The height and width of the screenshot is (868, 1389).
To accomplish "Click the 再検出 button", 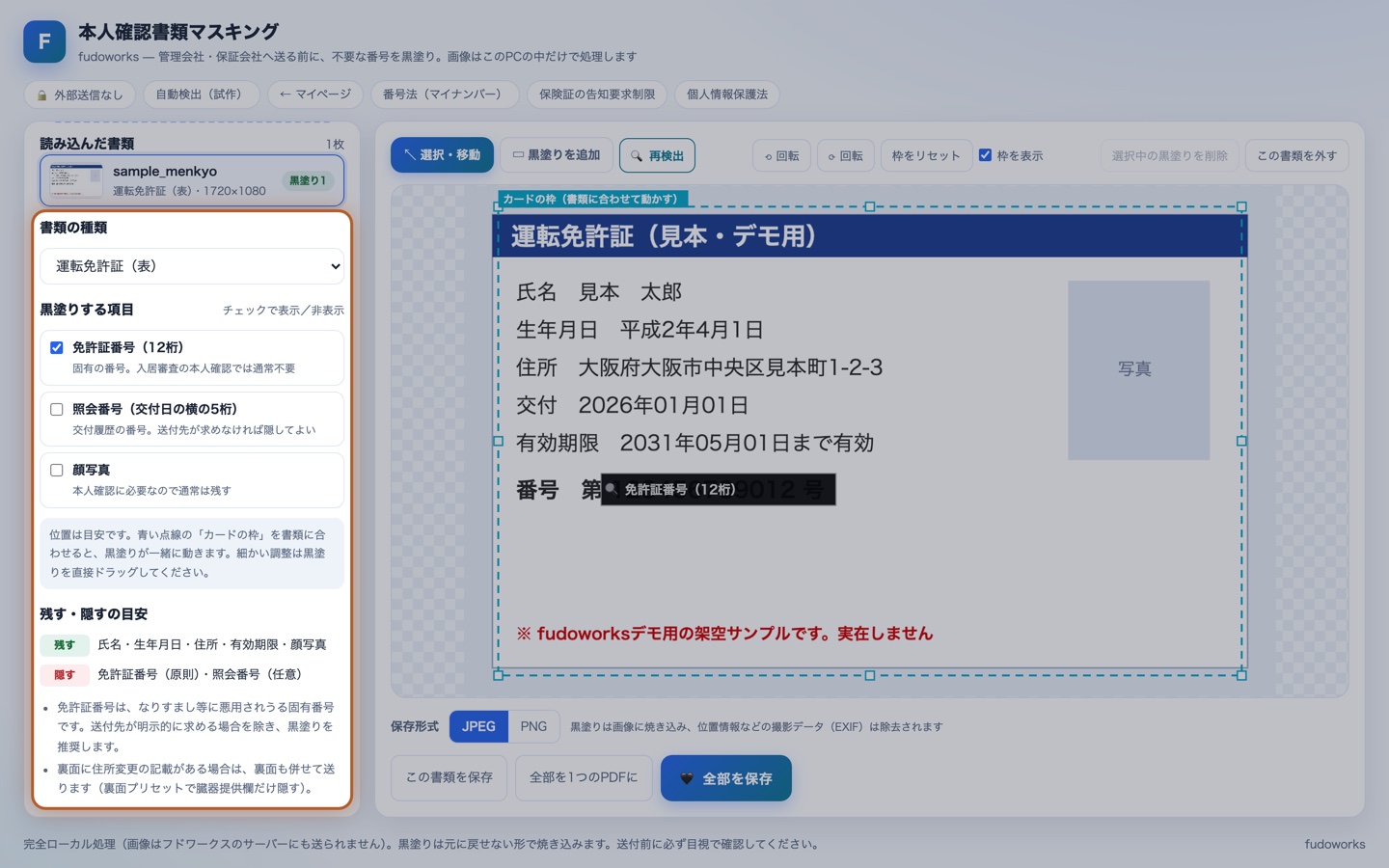I will coord(657,155).
